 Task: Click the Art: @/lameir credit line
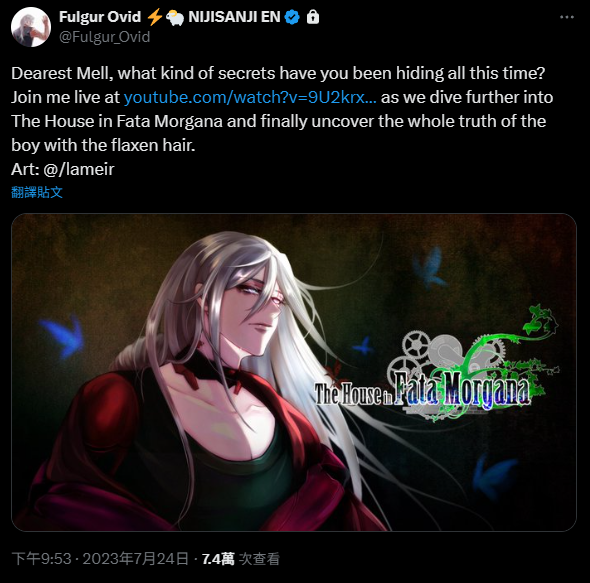click(62, 169)
